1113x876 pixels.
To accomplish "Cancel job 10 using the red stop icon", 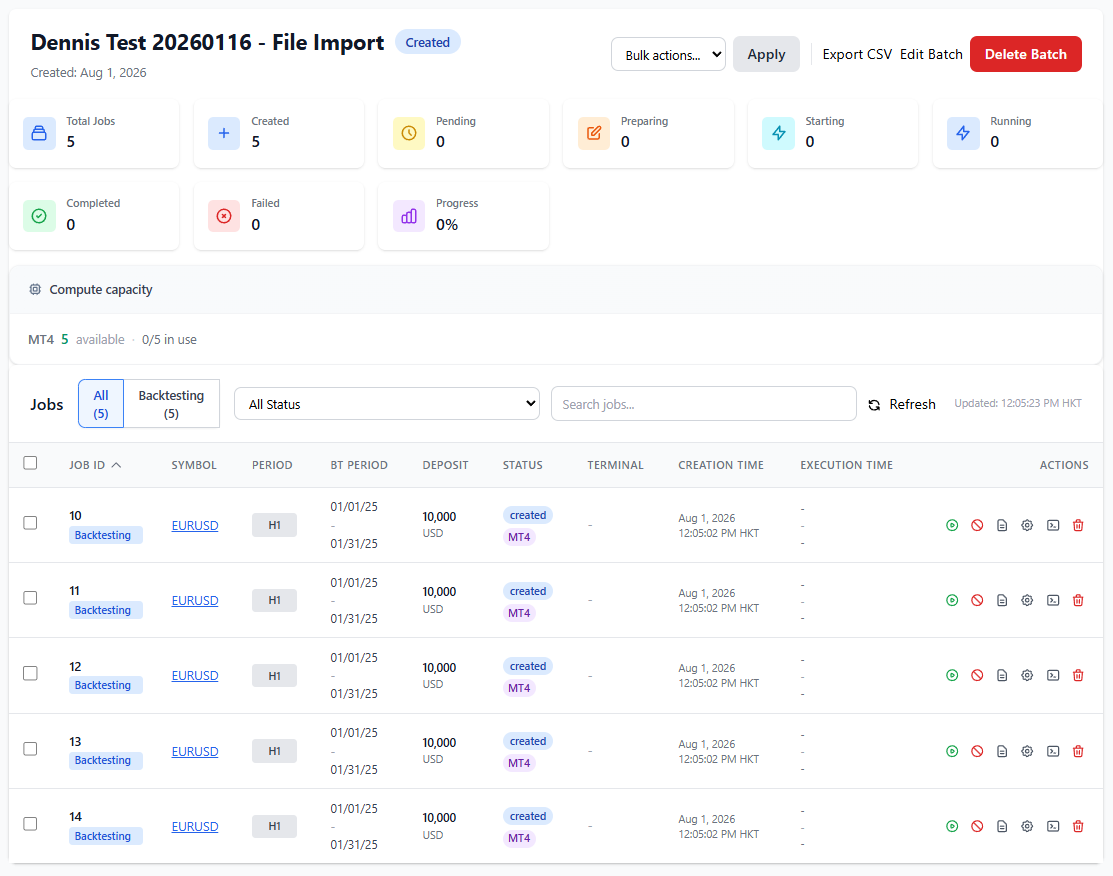I will coord(977,525).
